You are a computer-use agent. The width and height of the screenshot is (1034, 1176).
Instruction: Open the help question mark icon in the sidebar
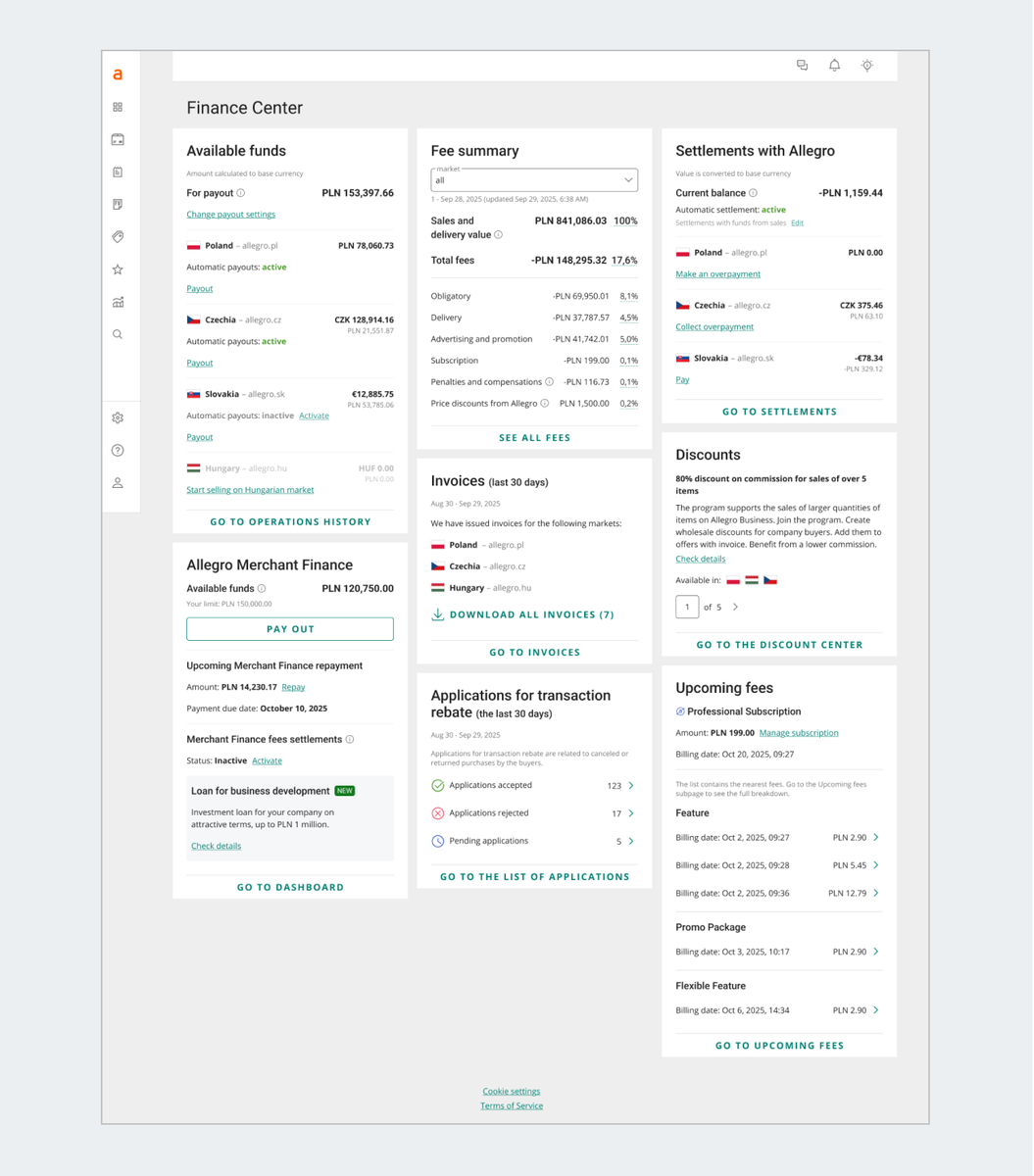(x=118, y=450)
